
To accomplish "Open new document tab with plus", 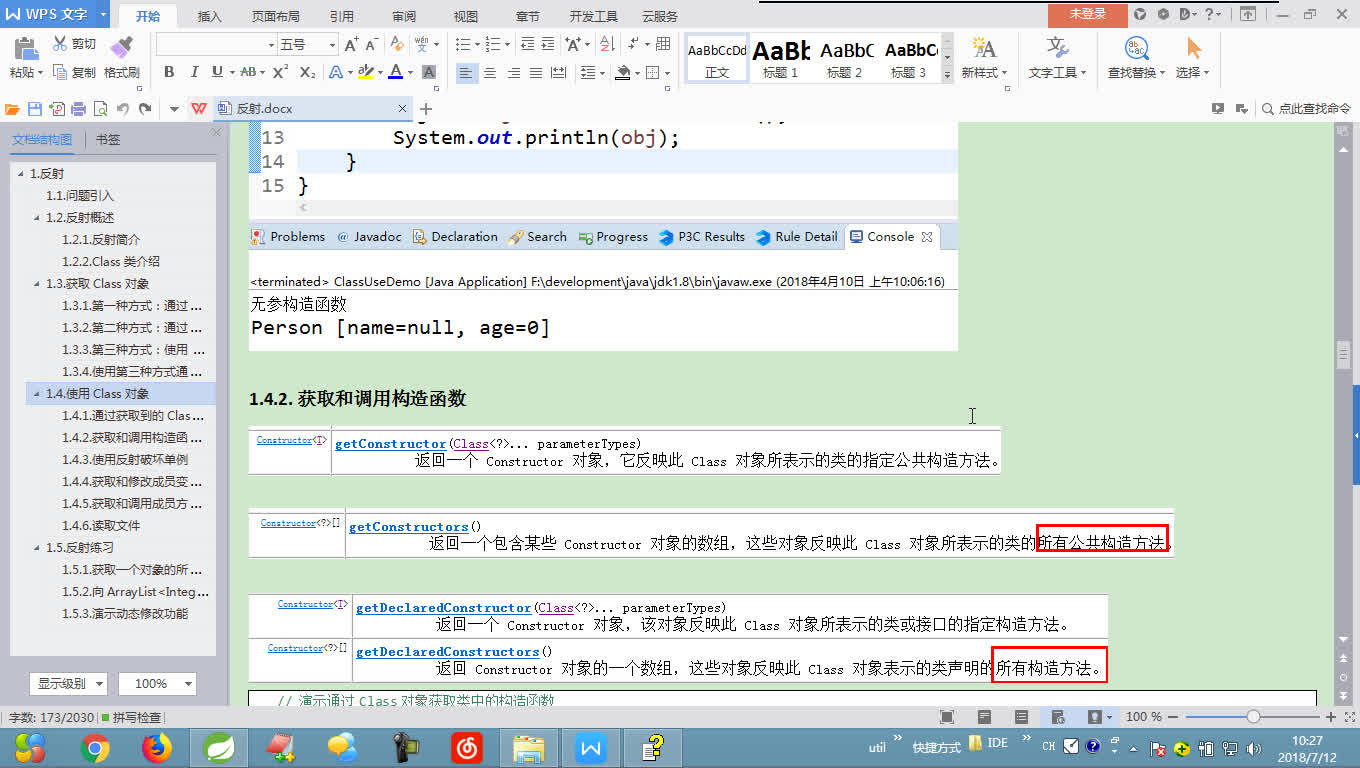I will (x=426, y=109).
